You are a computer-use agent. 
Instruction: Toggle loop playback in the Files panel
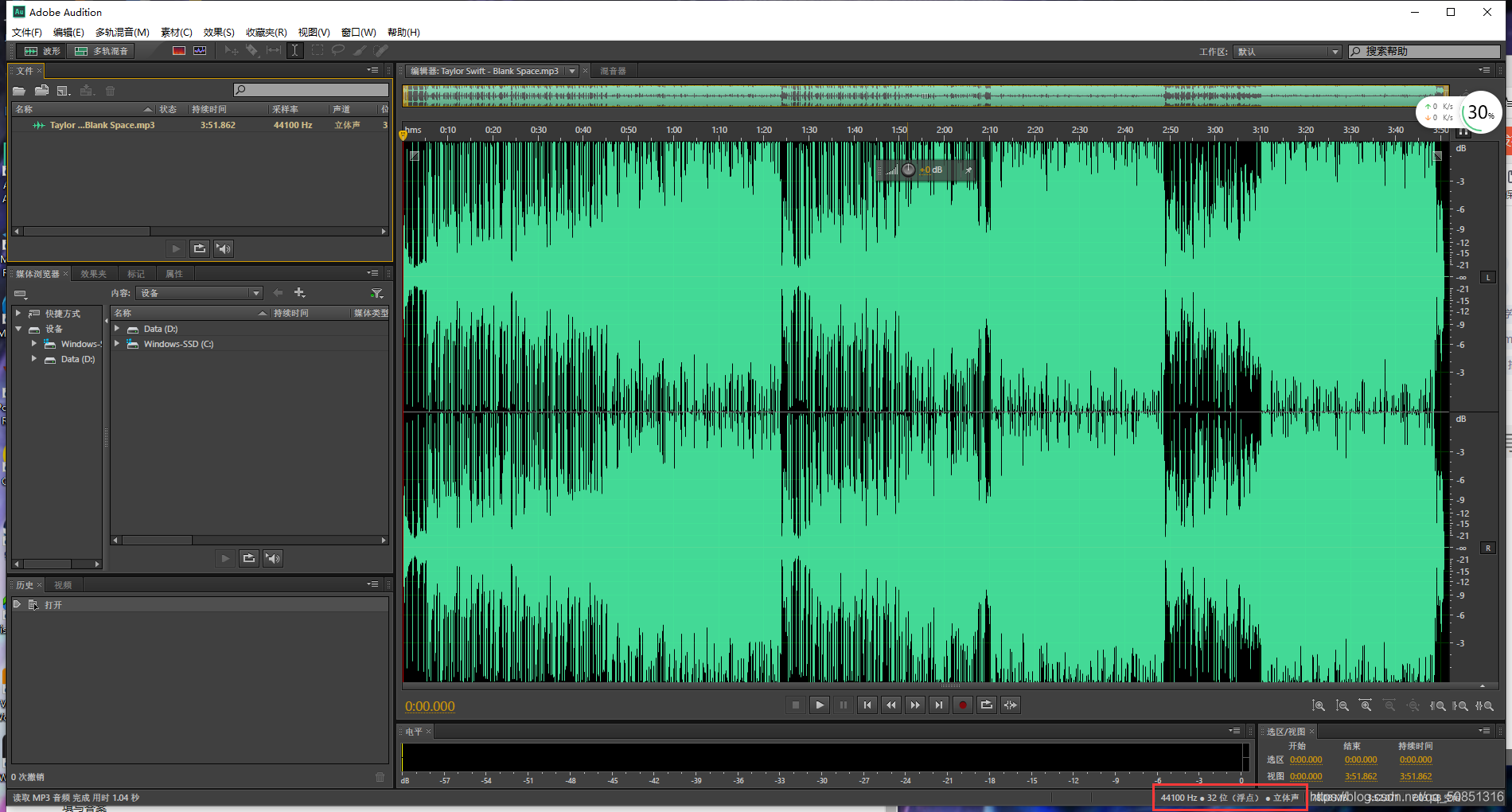point(200,249)
